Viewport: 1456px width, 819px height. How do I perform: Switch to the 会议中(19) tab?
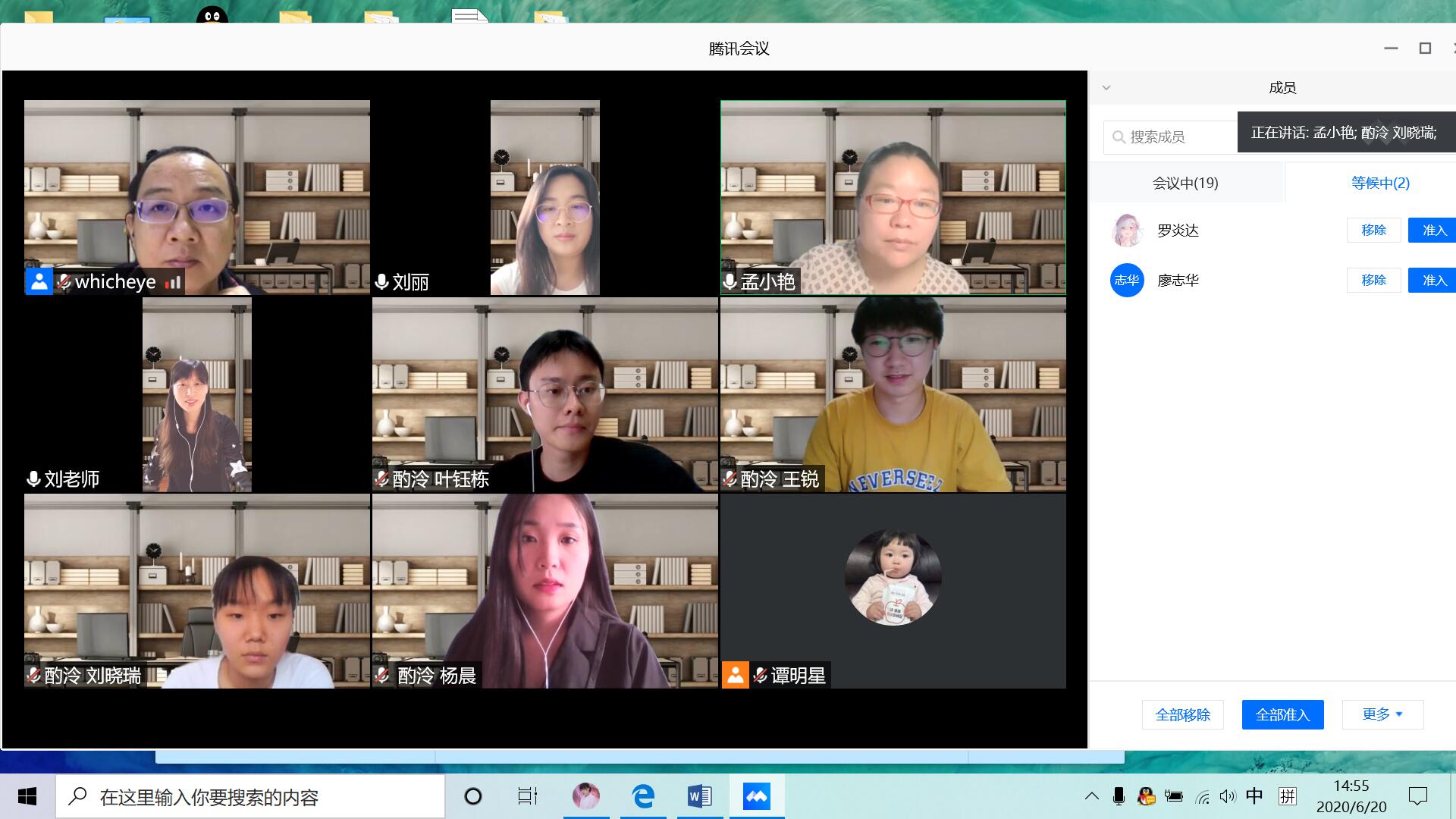[1185, 183]
